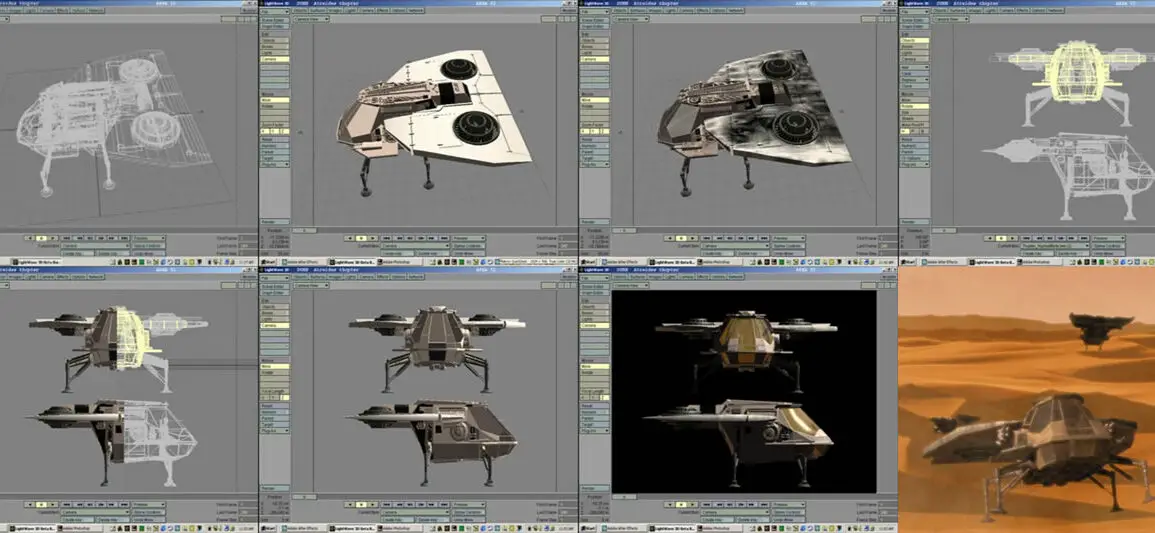Viewport: 1155px width, 533px height.
Task: Enable Rotate mouse mode beside white untextured chopper
Action: [x=275, y=108]
